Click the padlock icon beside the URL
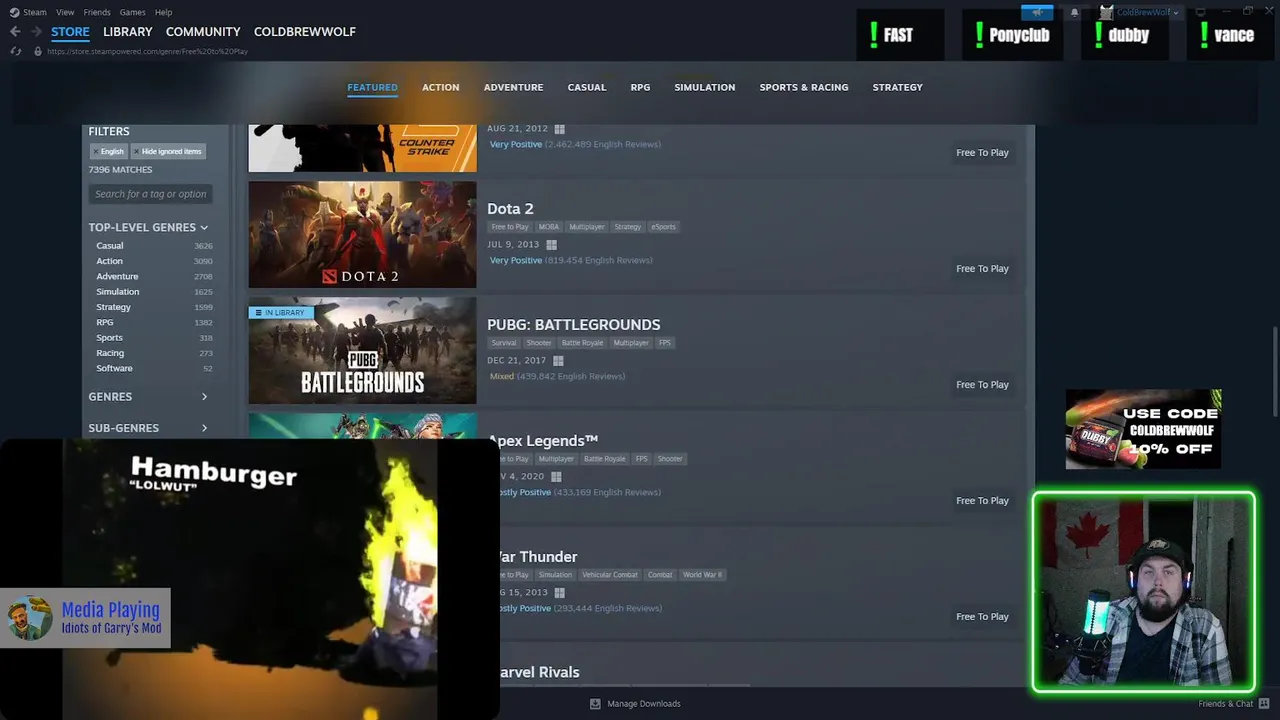1280x720 pixels. (38, 51)
